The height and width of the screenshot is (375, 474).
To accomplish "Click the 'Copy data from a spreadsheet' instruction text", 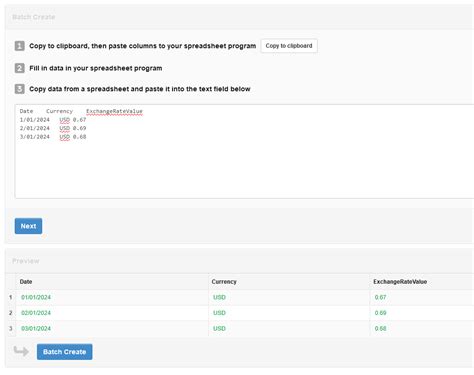I will [140, 89].
